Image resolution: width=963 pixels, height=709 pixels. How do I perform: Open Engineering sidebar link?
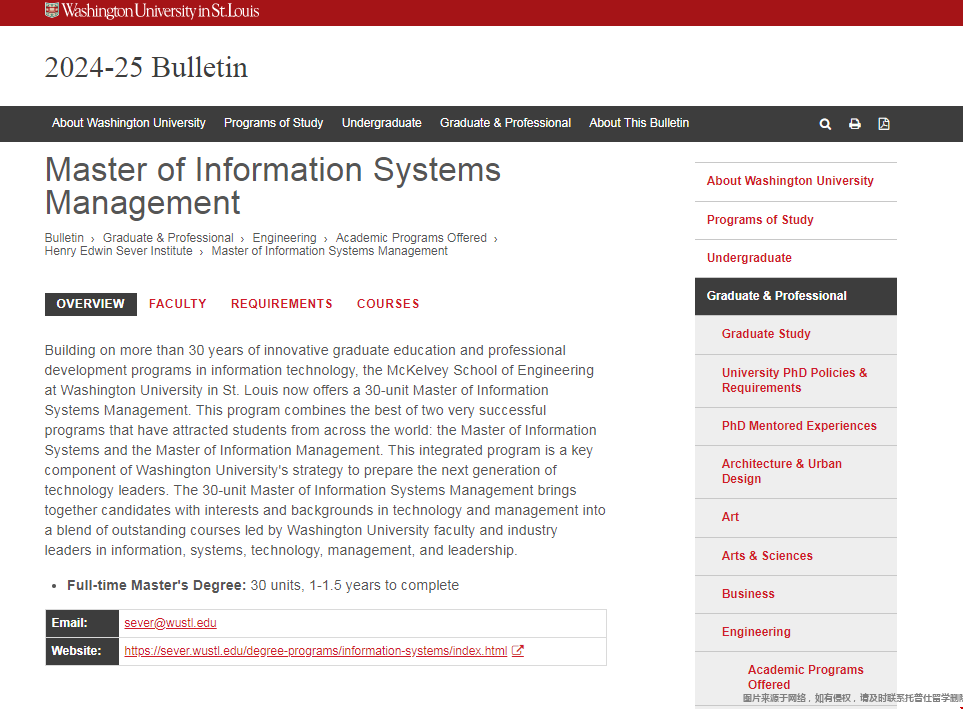coord(795,632)
